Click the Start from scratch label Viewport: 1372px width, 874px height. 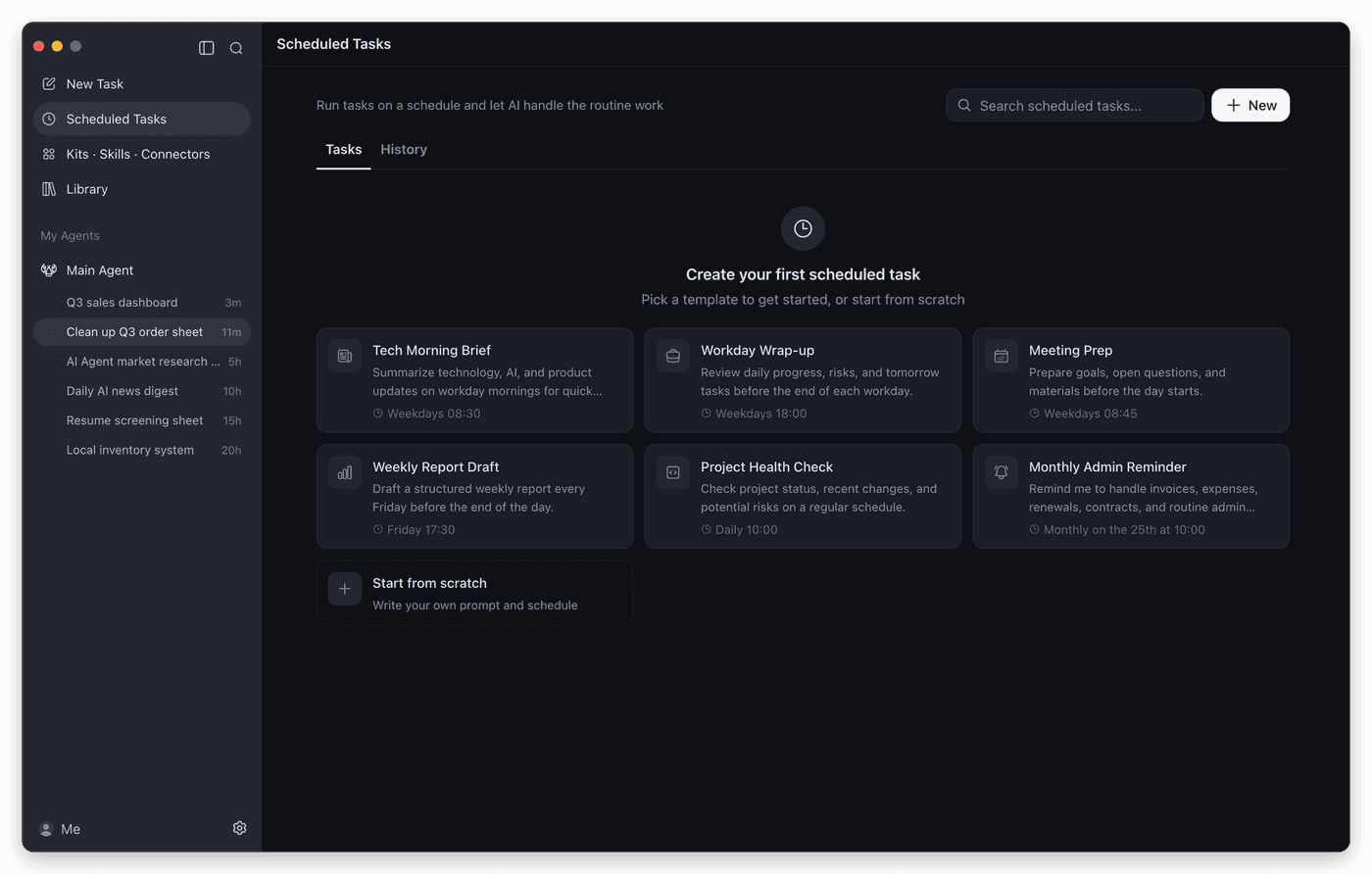click(429, 583)
